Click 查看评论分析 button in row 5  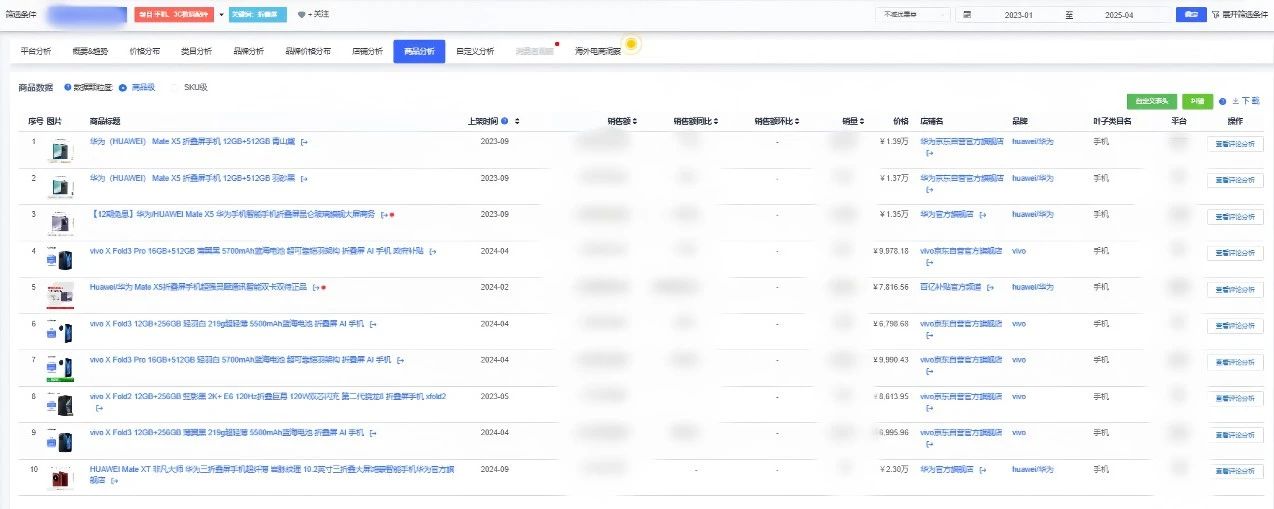[1235, 290]
